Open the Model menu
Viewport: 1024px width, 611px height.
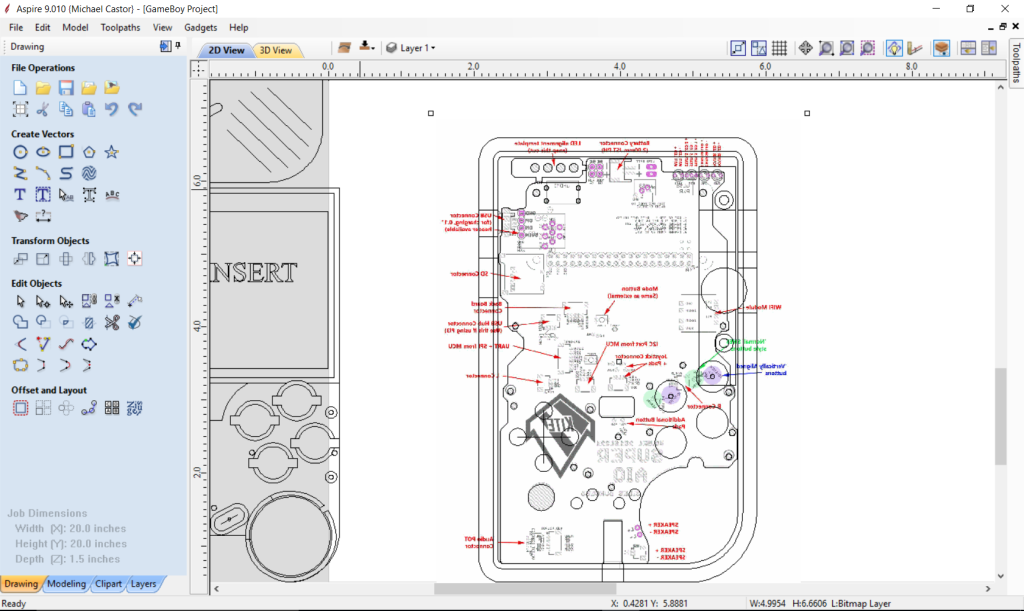pyautogui.click(x=75, y=27)
